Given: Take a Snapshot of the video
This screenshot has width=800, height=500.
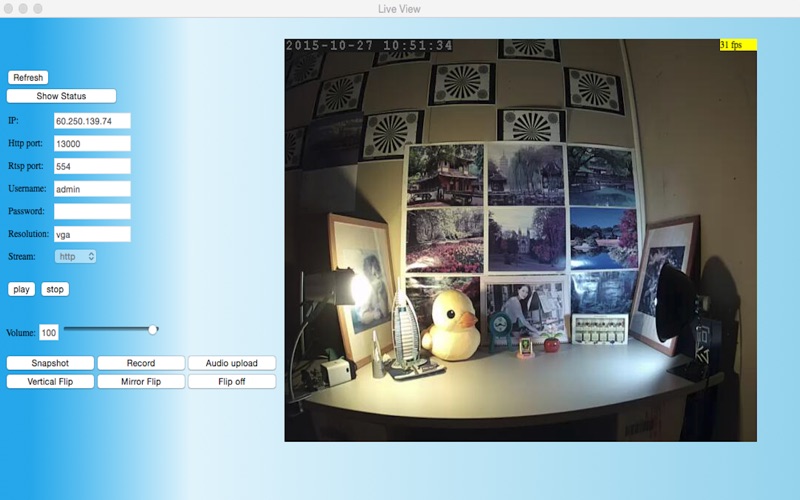Looking at the screenshot, I should pos(50,363).
